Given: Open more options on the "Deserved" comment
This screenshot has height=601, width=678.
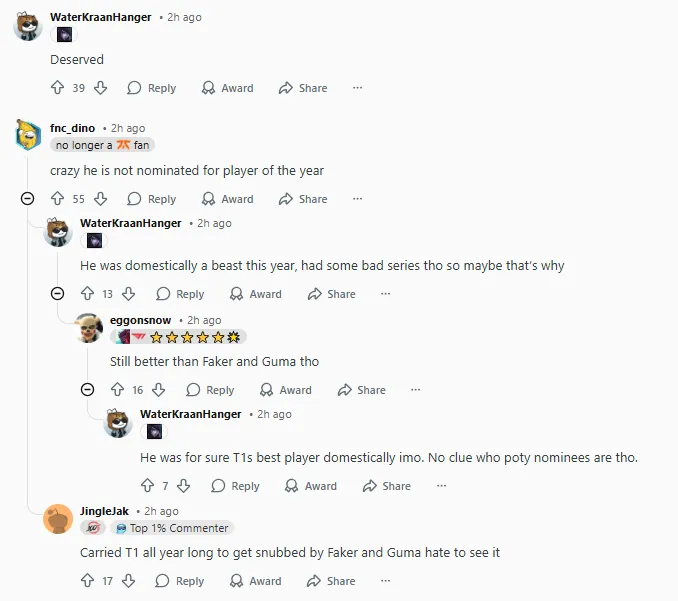Looking at the screenshot, I should [x=357, y=88].
